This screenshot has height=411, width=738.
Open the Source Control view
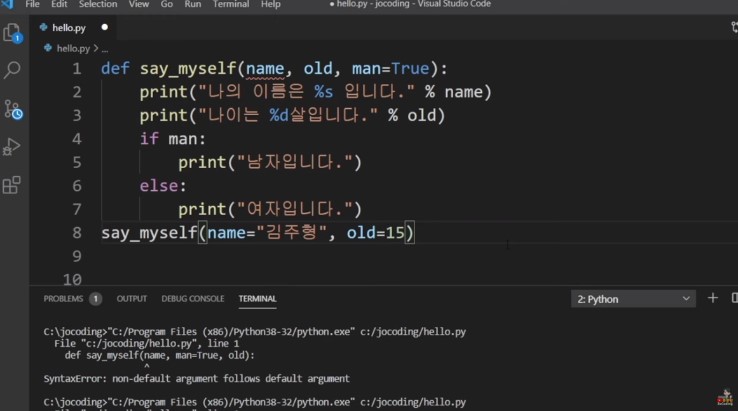[x=13, y=108]
